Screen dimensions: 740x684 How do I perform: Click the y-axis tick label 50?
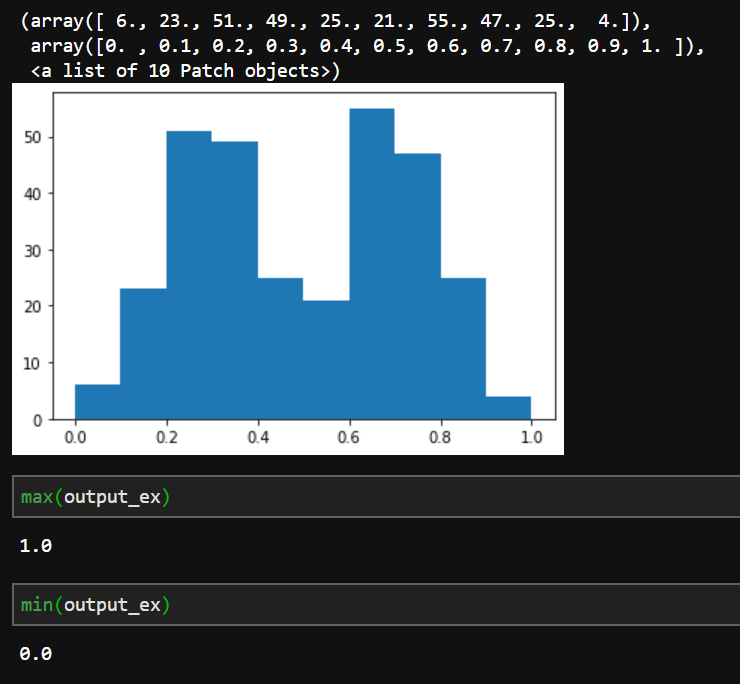[32, 137]
